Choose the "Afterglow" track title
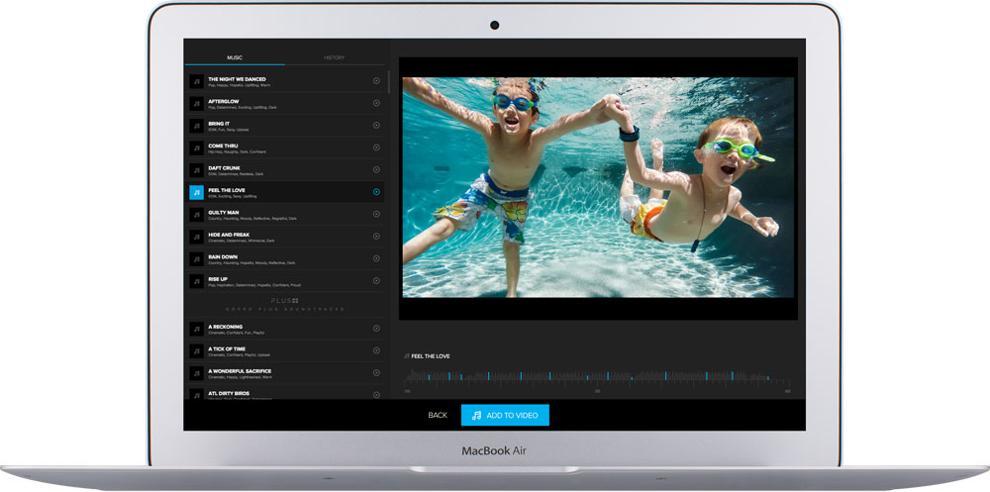This screenshot has width=990, height=492. click(224, 101)
